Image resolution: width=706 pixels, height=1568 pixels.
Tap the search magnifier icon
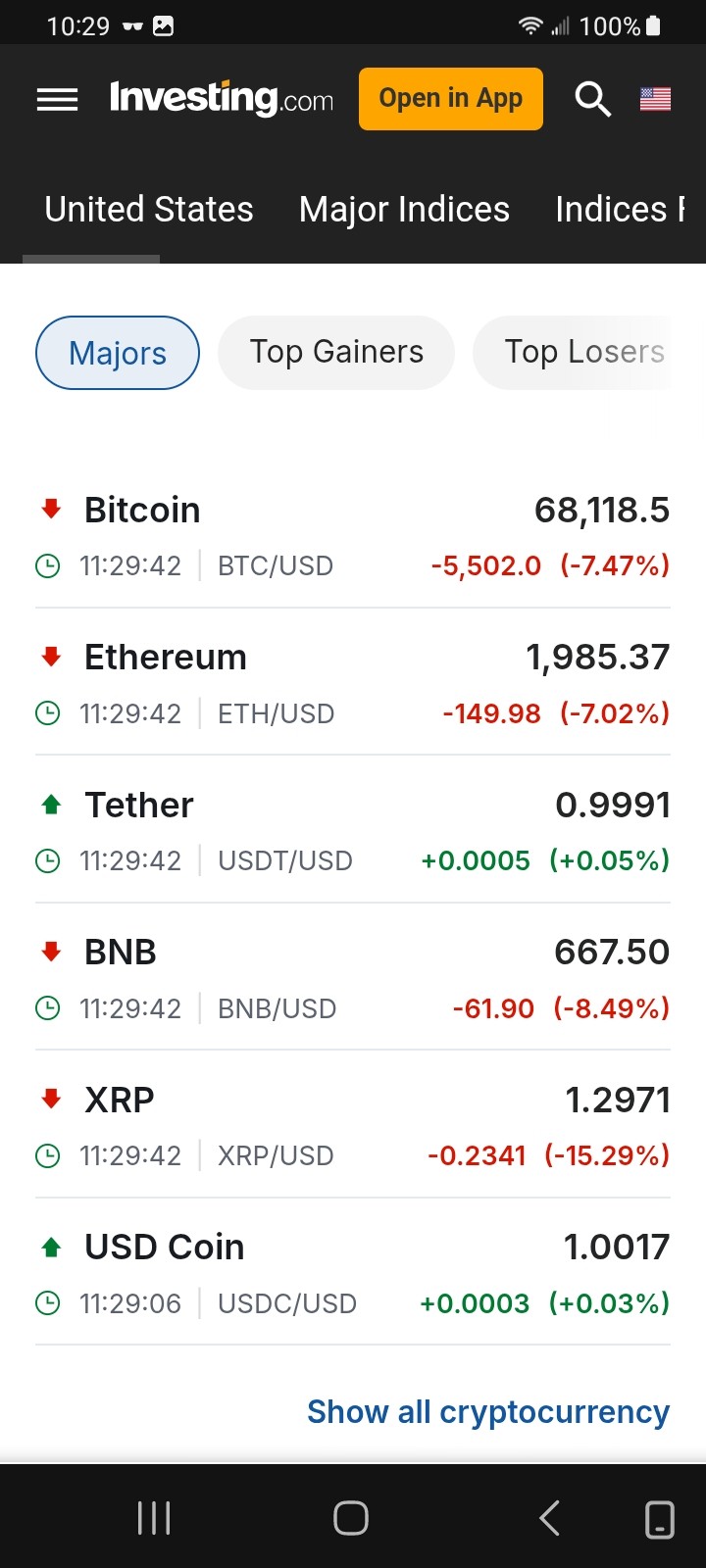pyautogui.click(x=592, y=99)
